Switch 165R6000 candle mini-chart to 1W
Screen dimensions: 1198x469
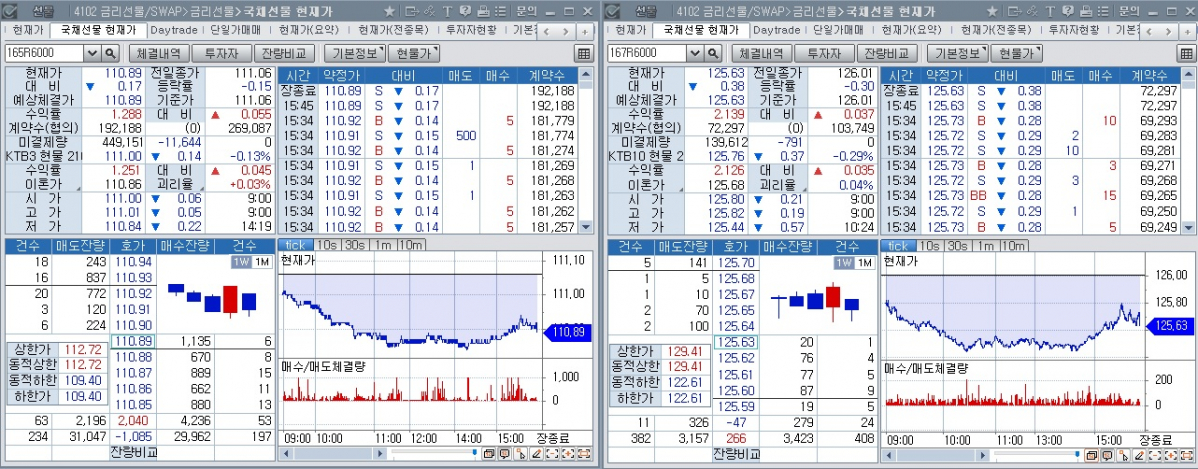[x=241, y=262]
